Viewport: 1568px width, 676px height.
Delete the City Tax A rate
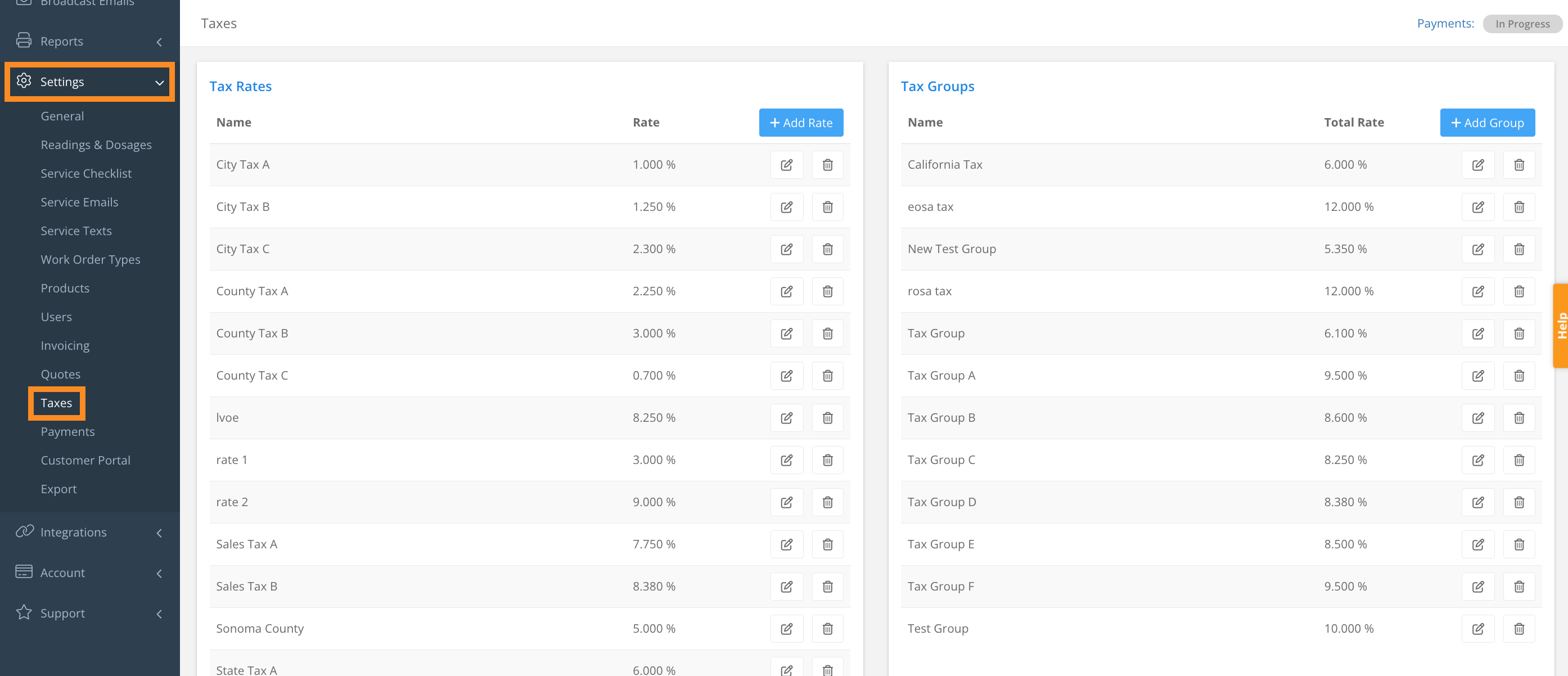[x=827, y=165]
